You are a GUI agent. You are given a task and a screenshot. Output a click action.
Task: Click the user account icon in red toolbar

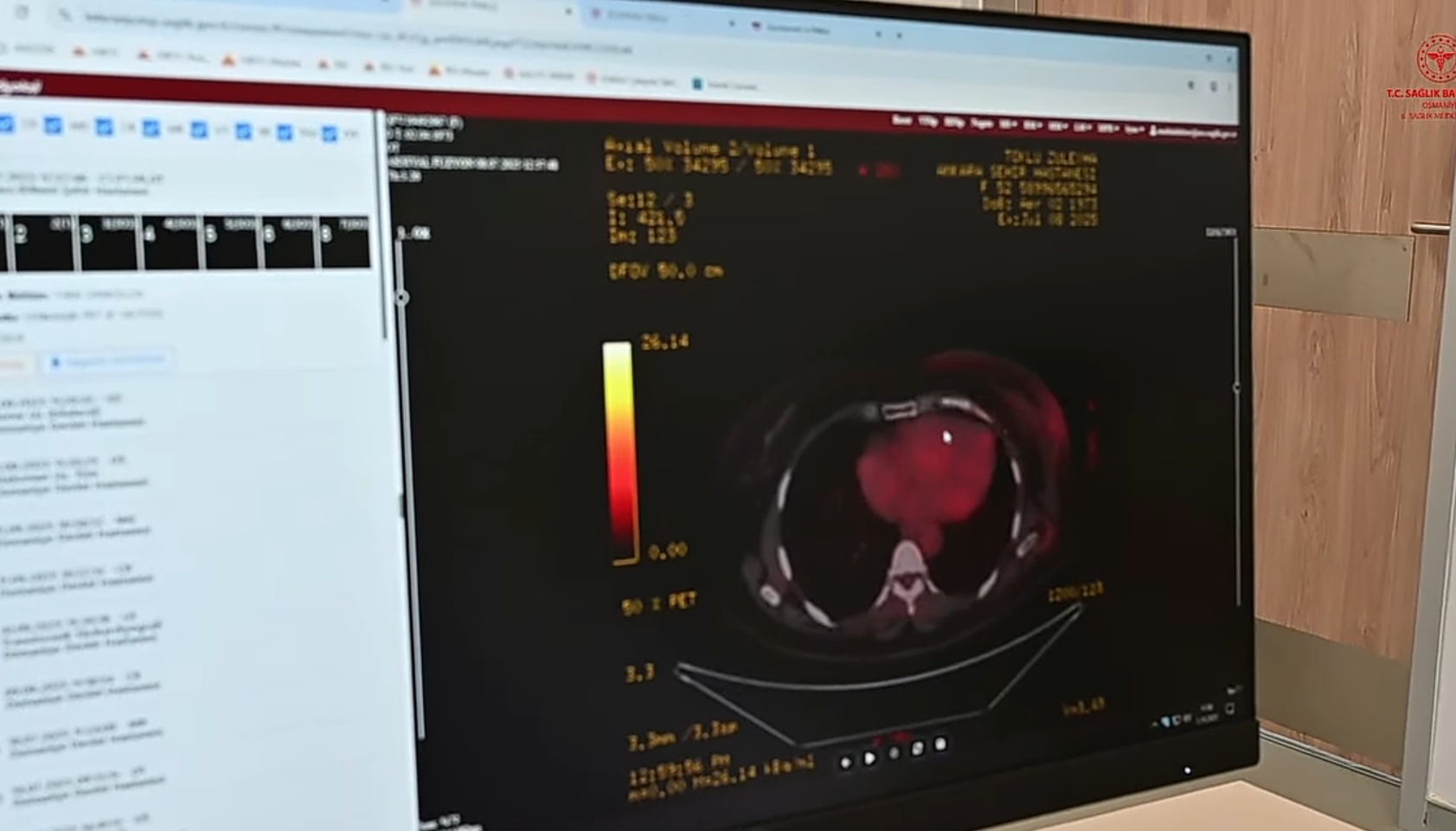pos(1153,131)
